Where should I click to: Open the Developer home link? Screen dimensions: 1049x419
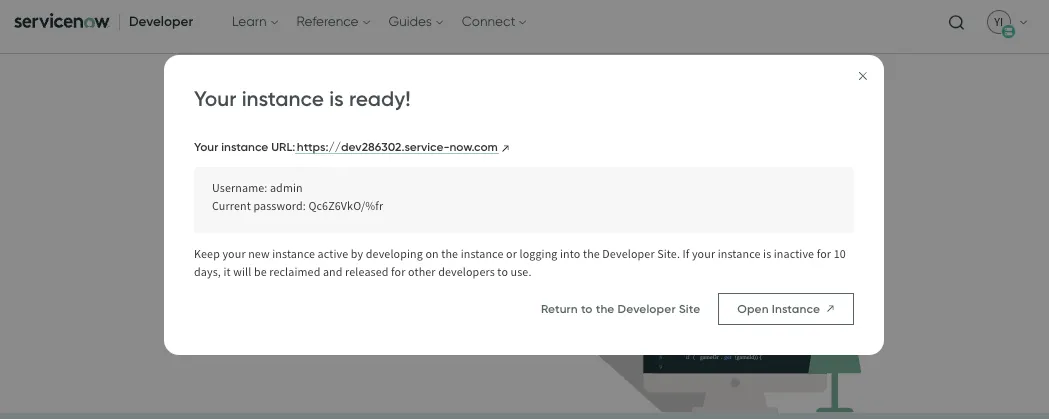161,21
